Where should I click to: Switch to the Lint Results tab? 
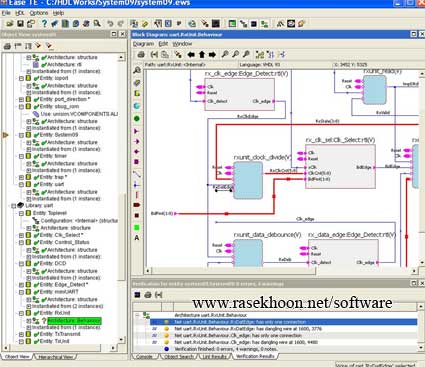pyautogui.click(x=214, y=357)
